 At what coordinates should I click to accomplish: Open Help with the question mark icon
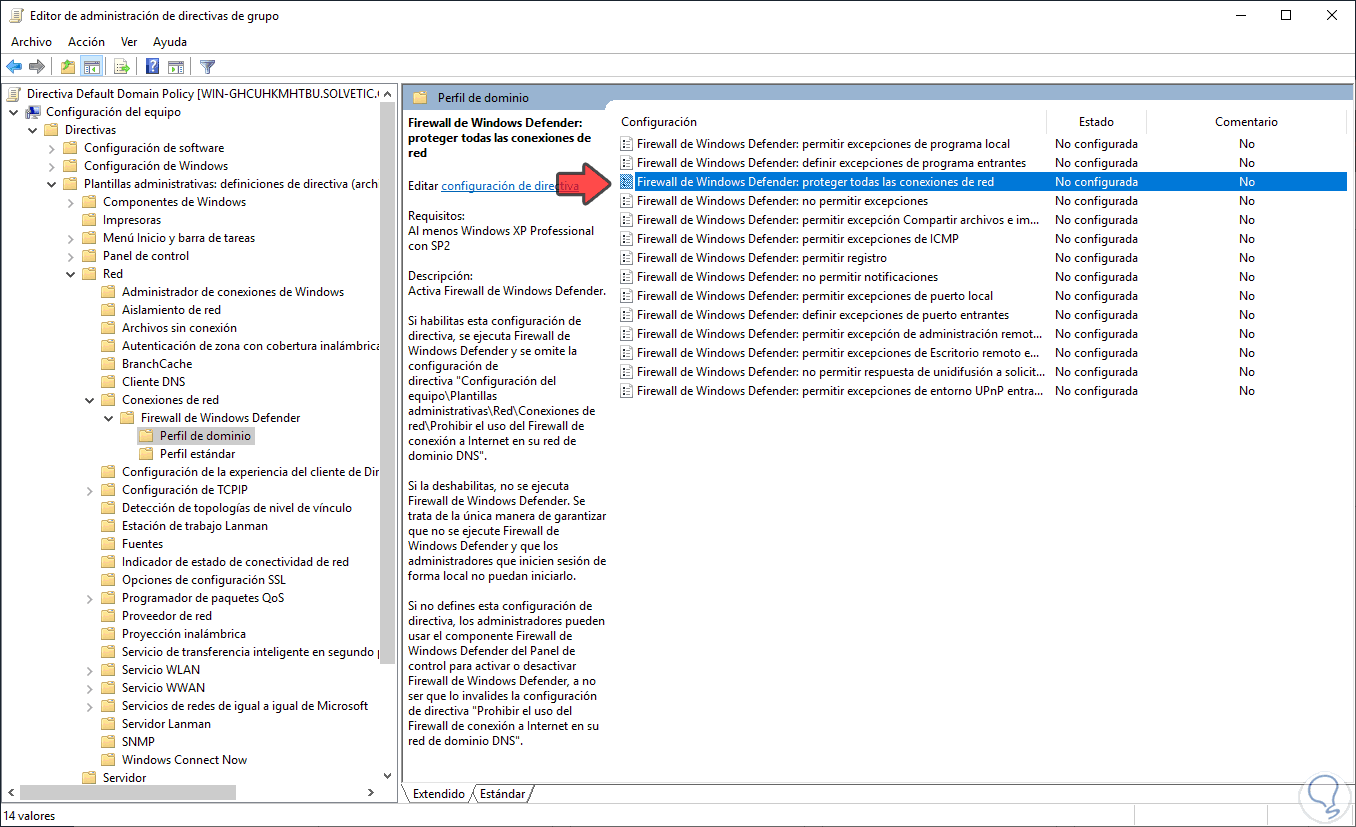tap(153, 67)
